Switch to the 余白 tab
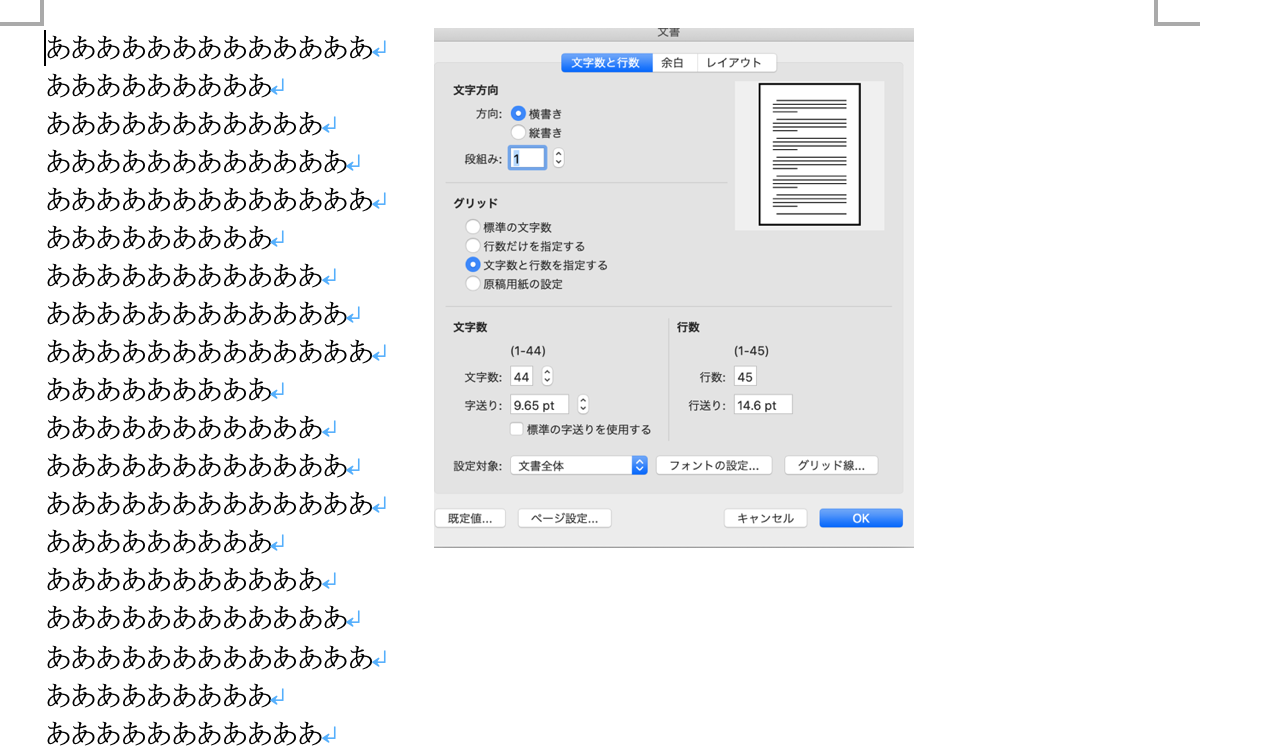 point(674,63)
